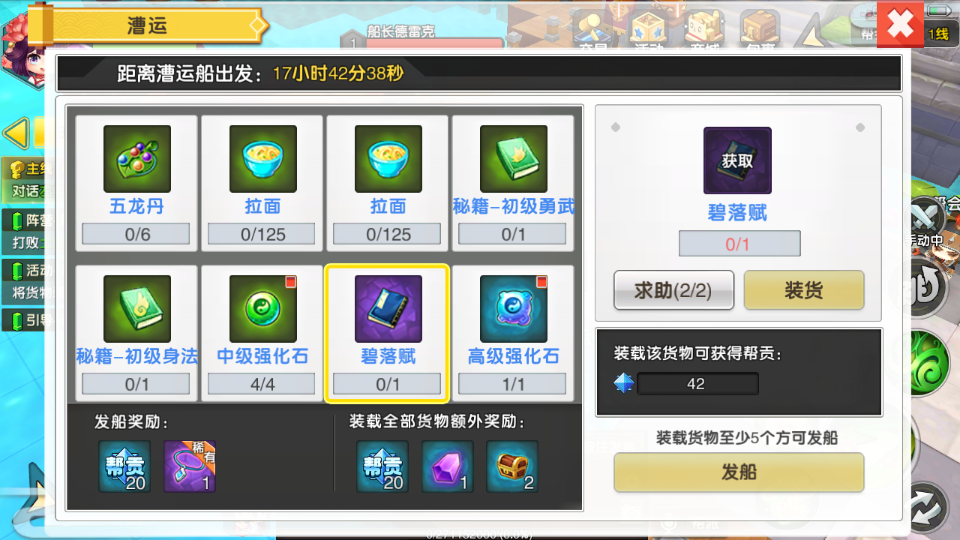Select the 中级强化石 cargo slot

click(262, 333)
